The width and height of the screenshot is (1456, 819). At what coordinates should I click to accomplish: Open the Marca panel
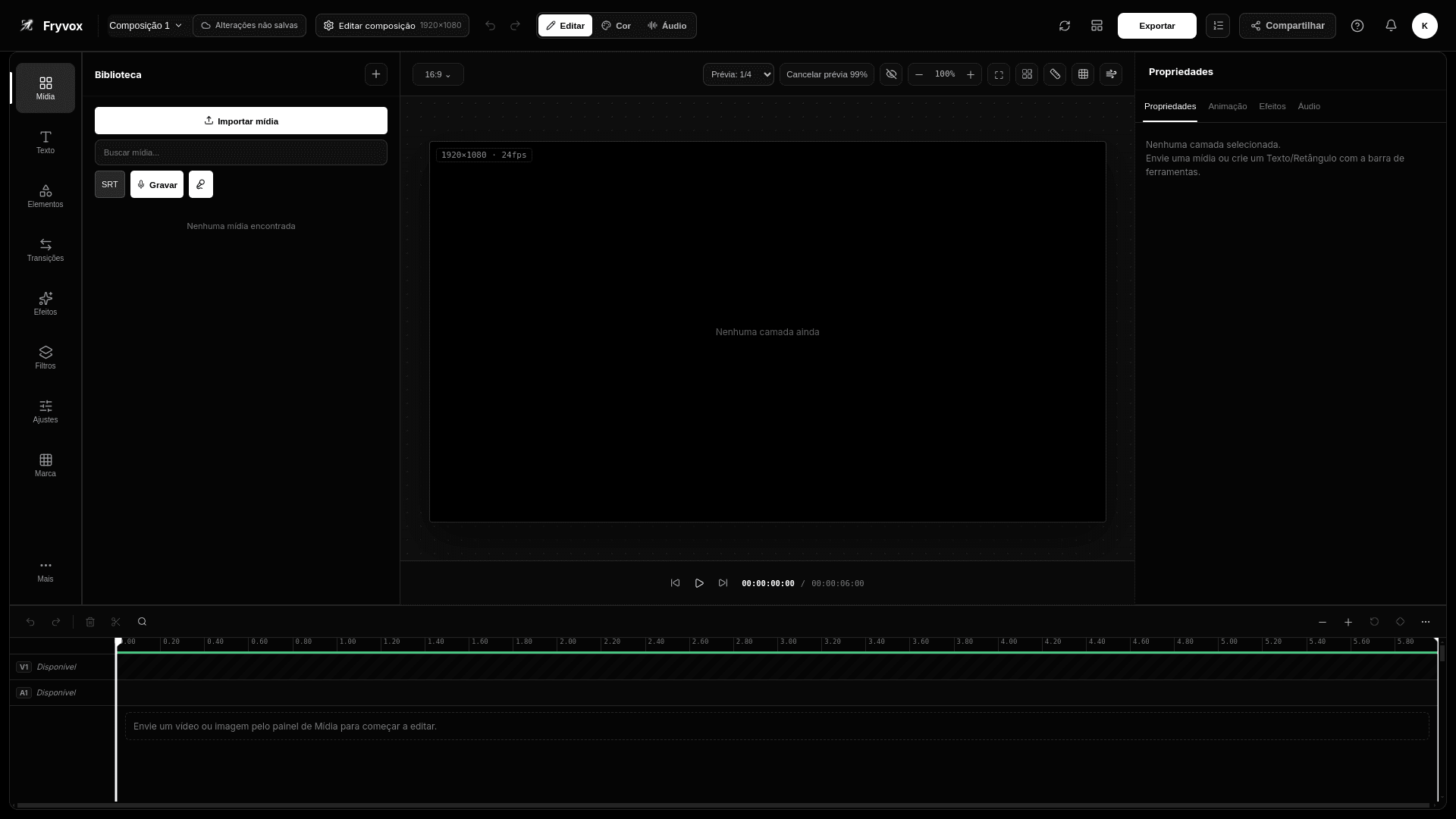[x=45, y=465]
